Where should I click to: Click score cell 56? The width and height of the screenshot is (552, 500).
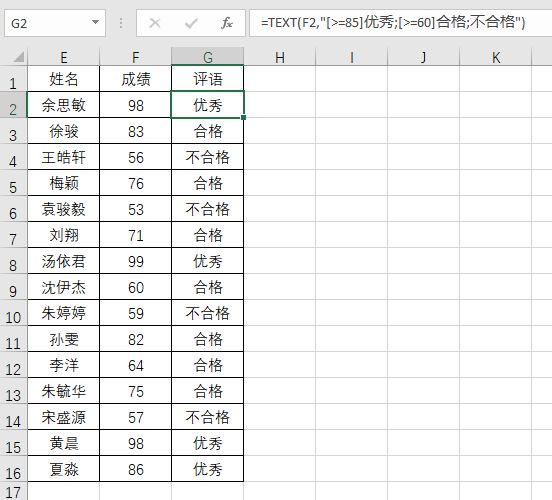tap(136, 157)
